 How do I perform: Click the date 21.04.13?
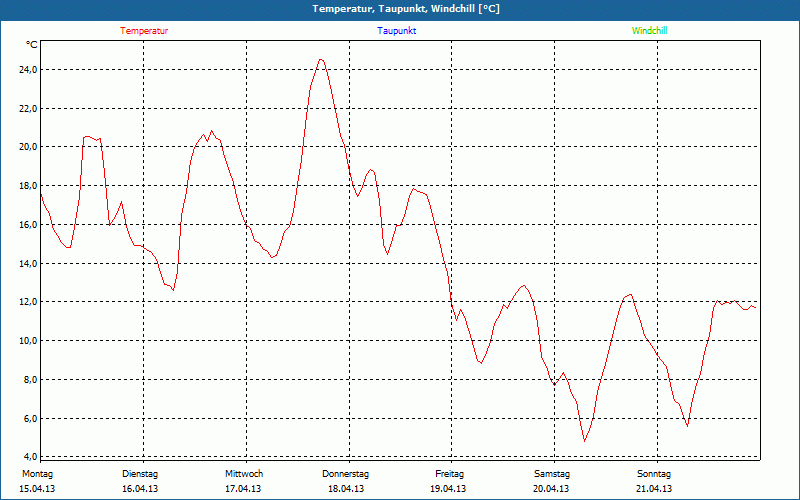[654, 489]
